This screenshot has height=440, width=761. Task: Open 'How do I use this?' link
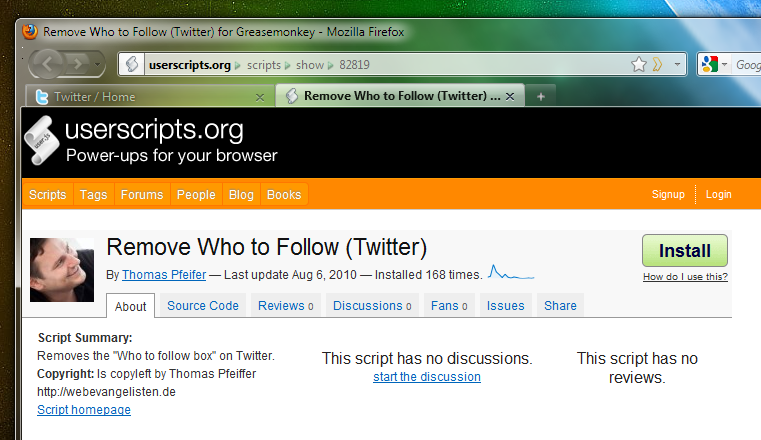coord(685,277)
